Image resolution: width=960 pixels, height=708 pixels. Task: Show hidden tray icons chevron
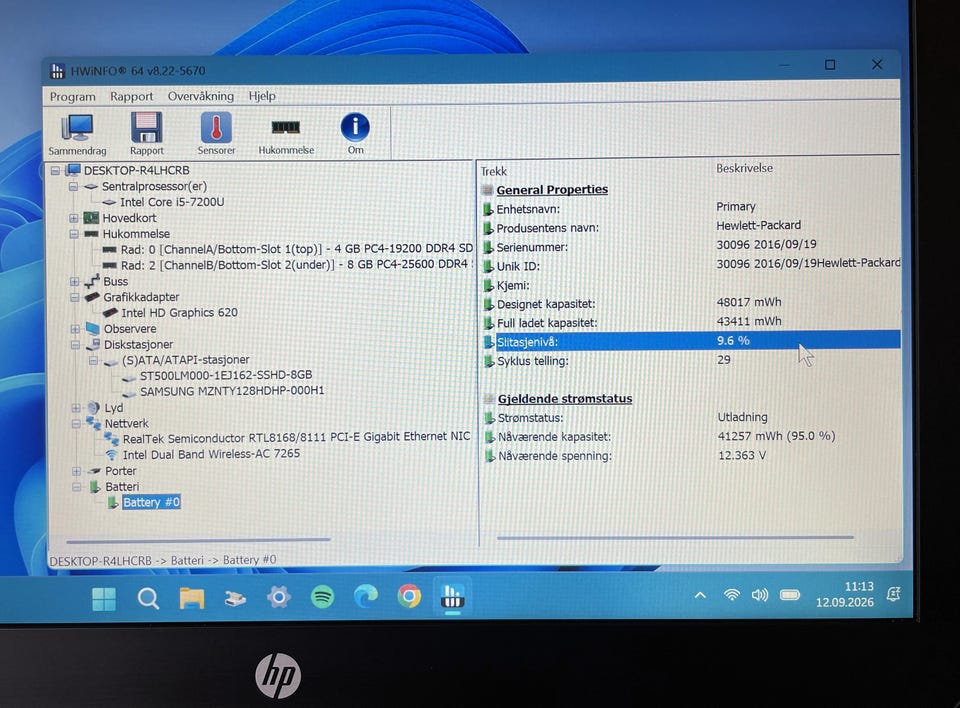coord(700,595)
